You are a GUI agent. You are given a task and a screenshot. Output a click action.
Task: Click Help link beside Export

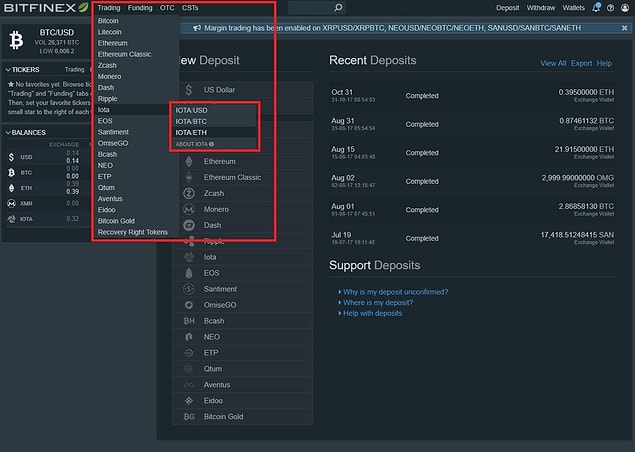click(x=604, y=63)
